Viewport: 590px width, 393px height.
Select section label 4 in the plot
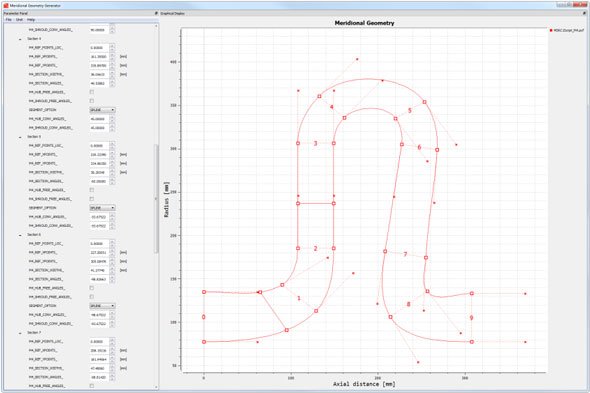click(331, 107)
